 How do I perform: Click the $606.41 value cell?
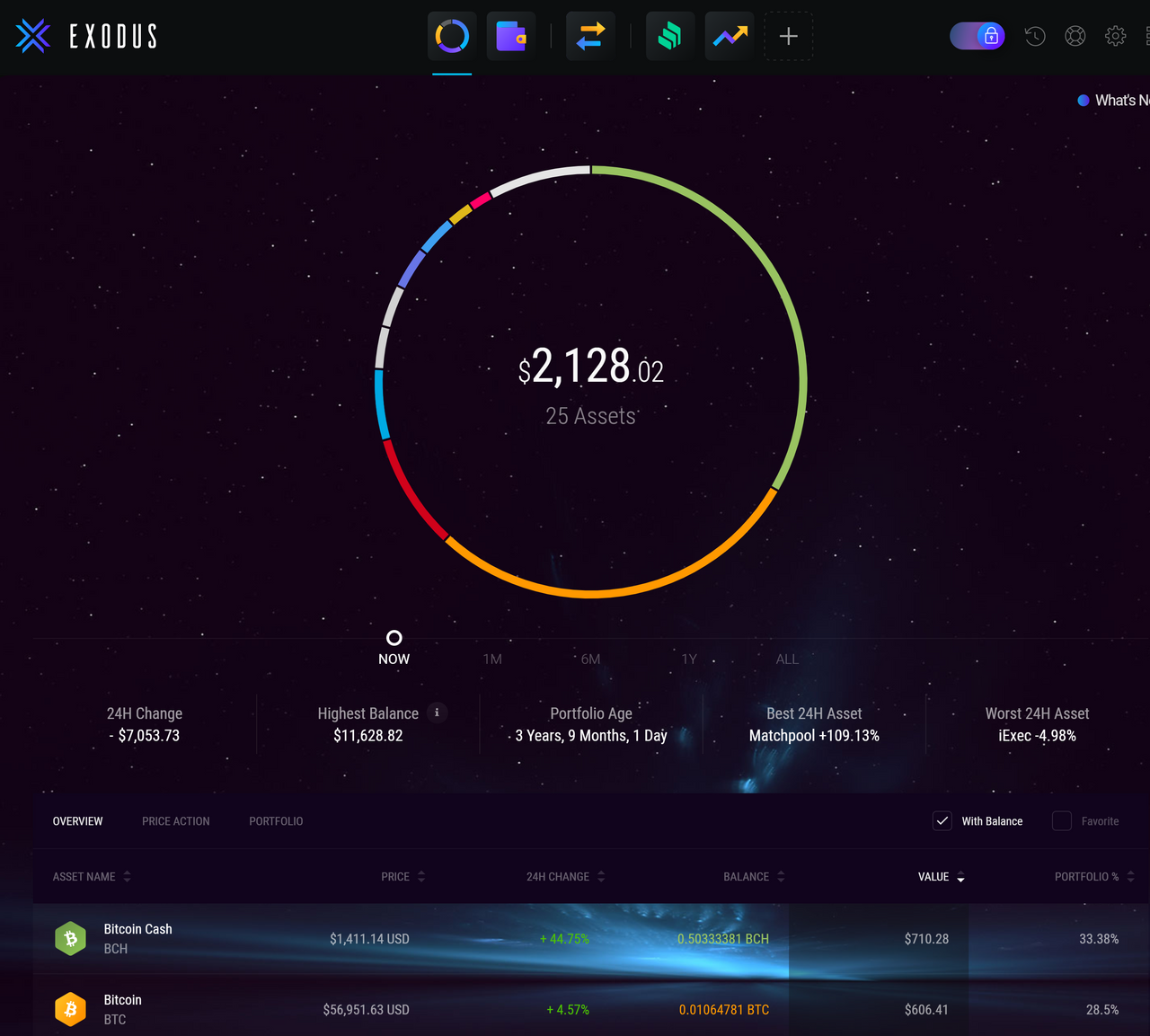926,1010
